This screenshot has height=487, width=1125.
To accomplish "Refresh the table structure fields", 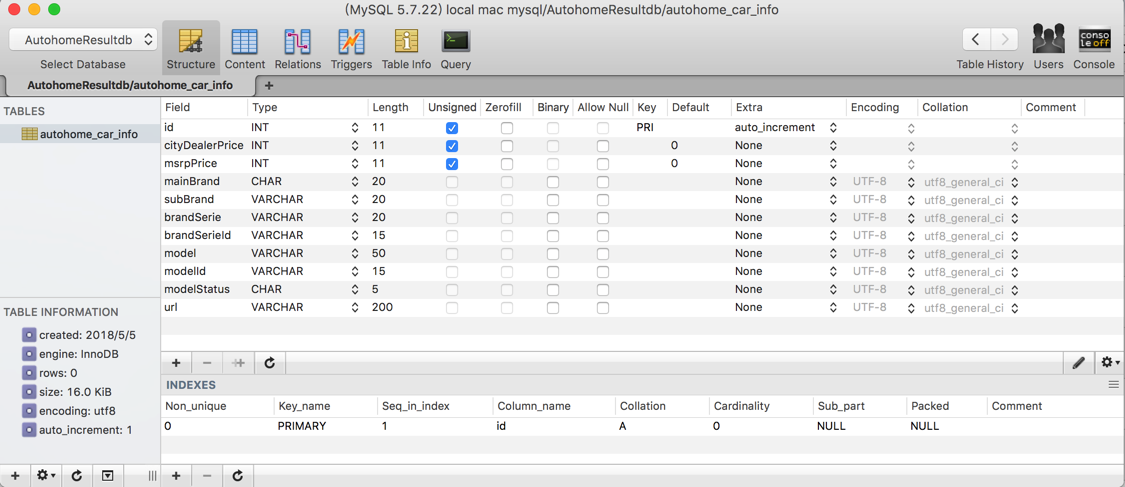I will (270, 363).
